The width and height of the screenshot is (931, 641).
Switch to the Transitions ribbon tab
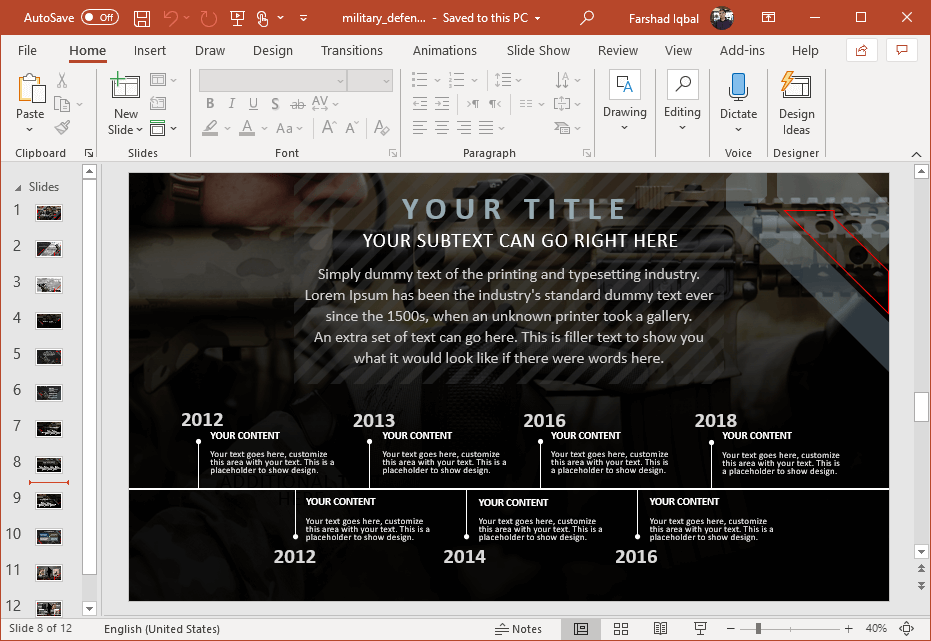coord(352,50)
